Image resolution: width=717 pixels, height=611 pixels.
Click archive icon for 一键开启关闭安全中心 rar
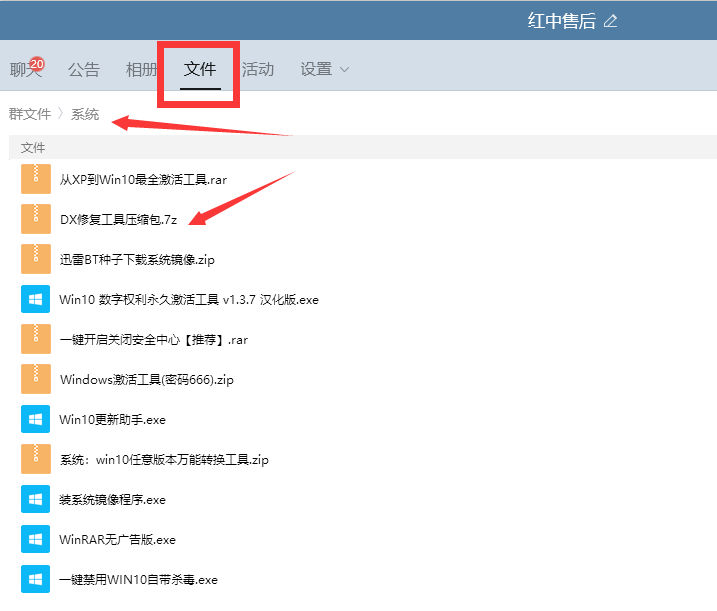click(36, 339)
